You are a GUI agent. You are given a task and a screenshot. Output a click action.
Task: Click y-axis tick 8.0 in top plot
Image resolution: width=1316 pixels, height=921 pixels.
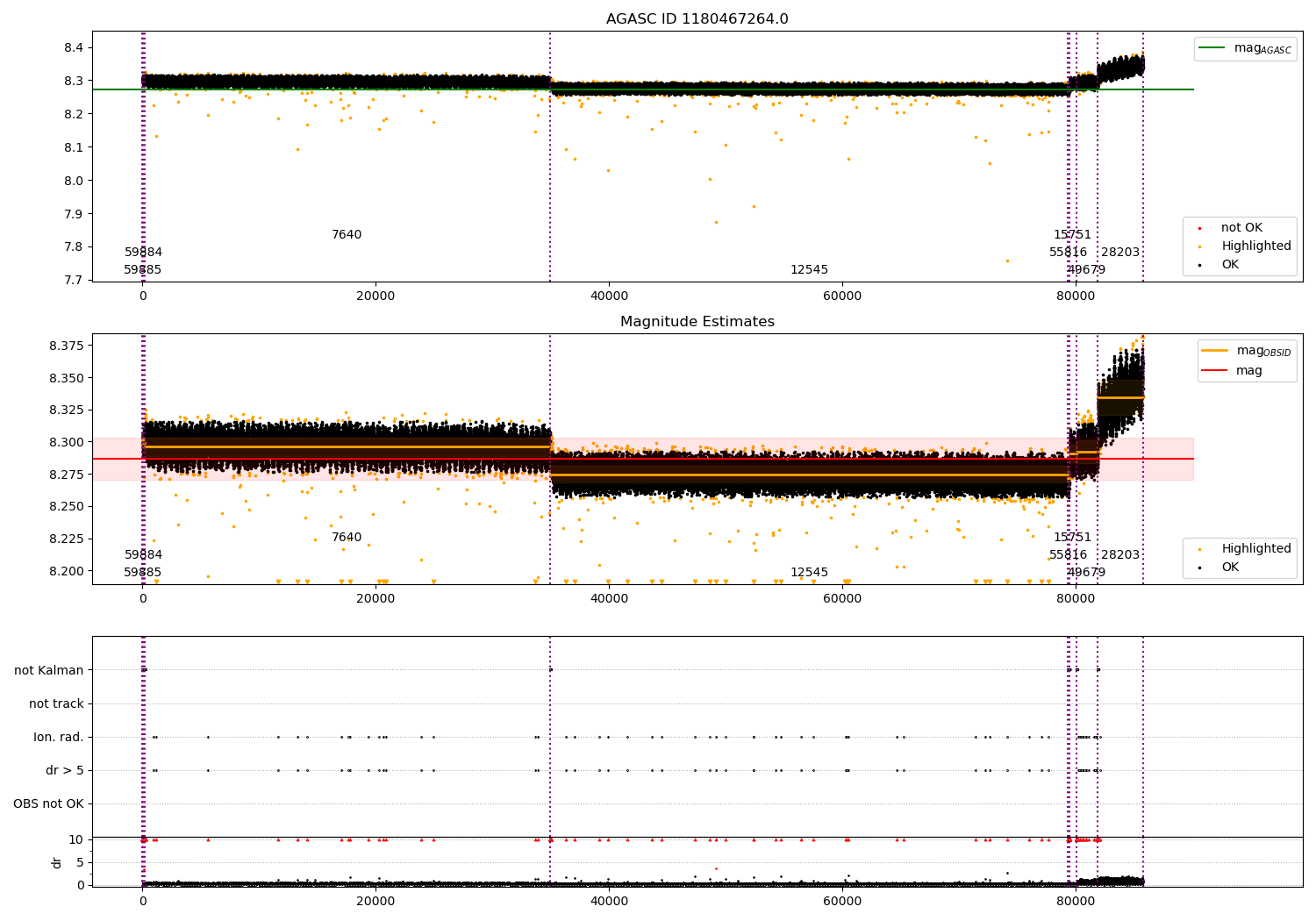tap(74, 181)
